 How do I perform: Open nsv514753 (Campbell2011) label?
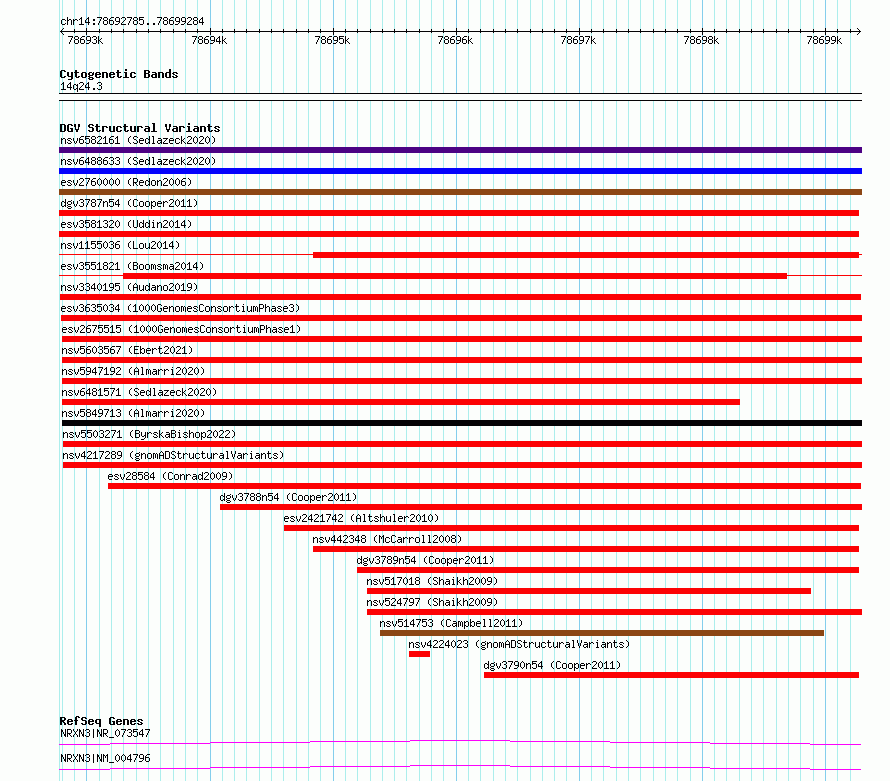tap(451, 623)
